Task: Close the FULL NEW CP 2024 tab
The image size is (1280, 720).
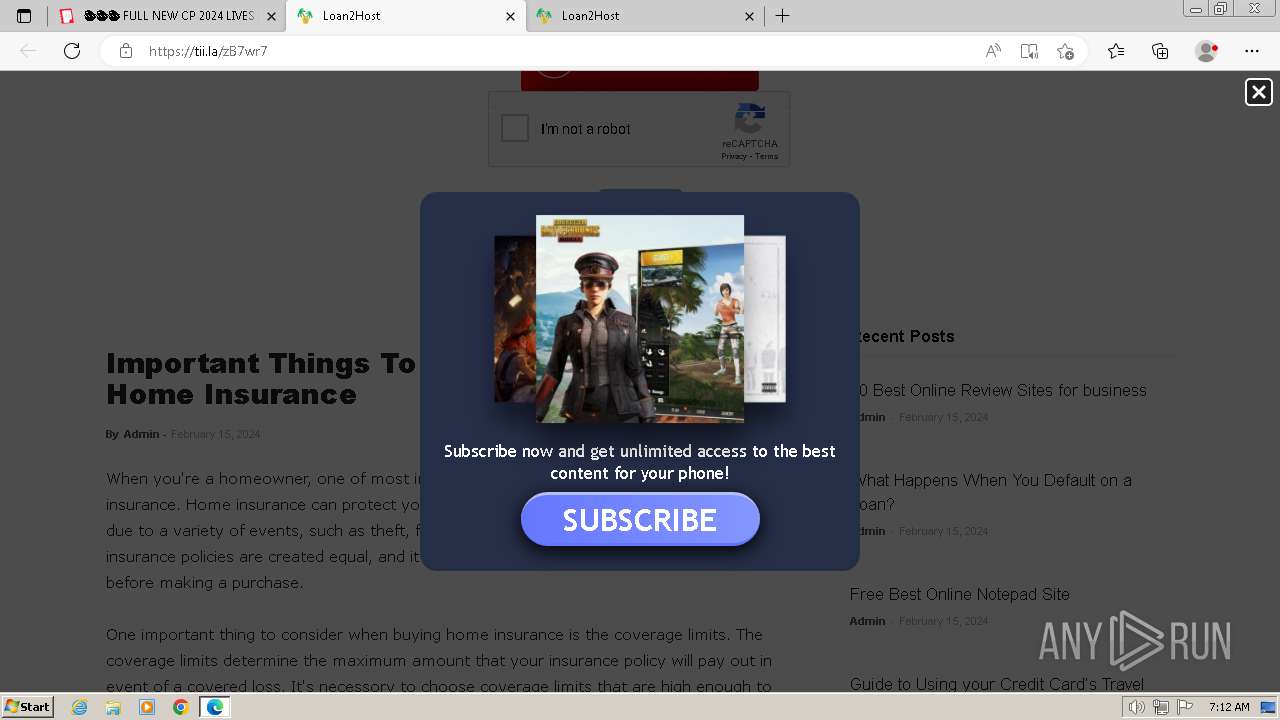Action: point(271,16)
